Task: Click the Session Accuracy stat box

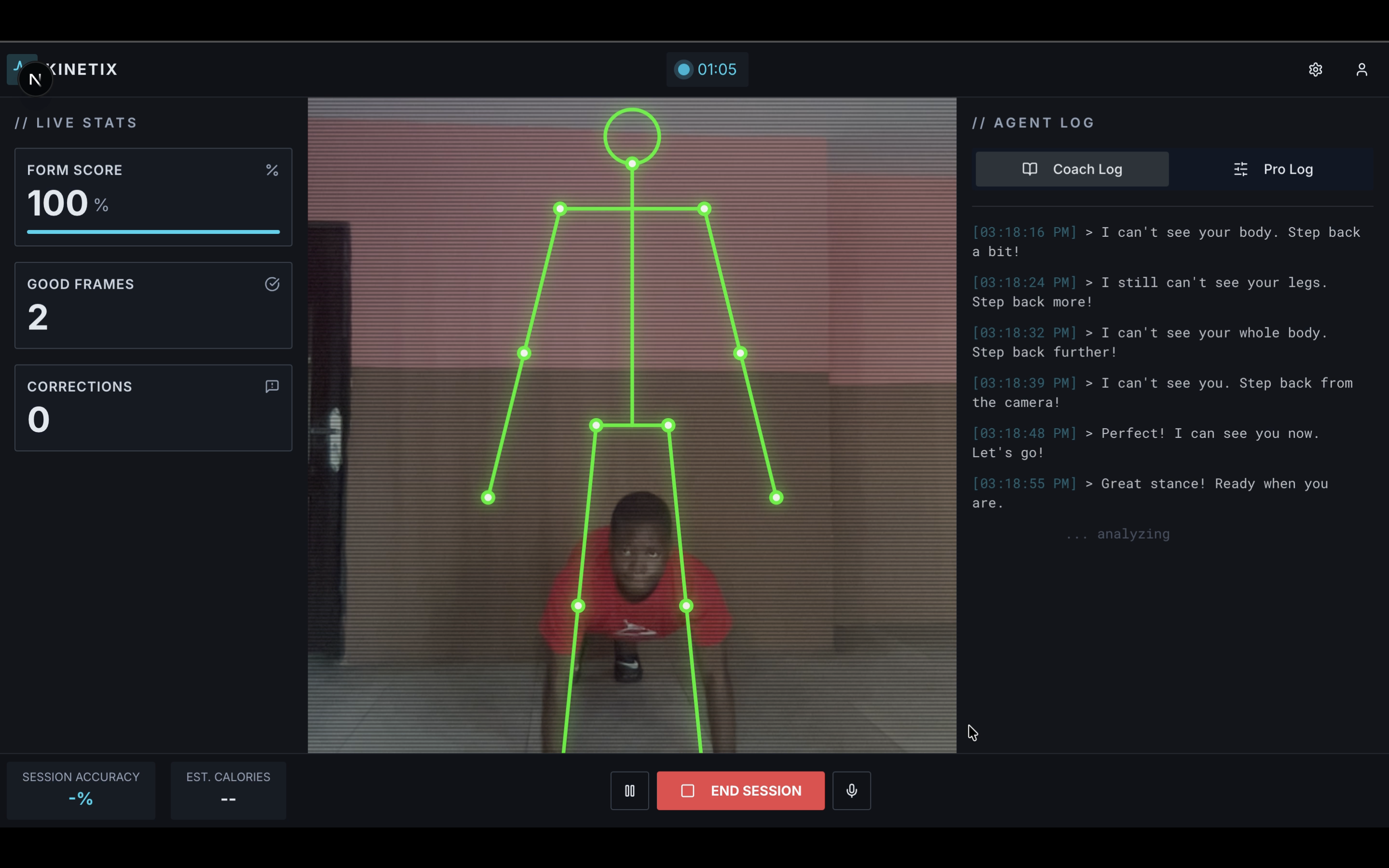Action: point(81,790)
